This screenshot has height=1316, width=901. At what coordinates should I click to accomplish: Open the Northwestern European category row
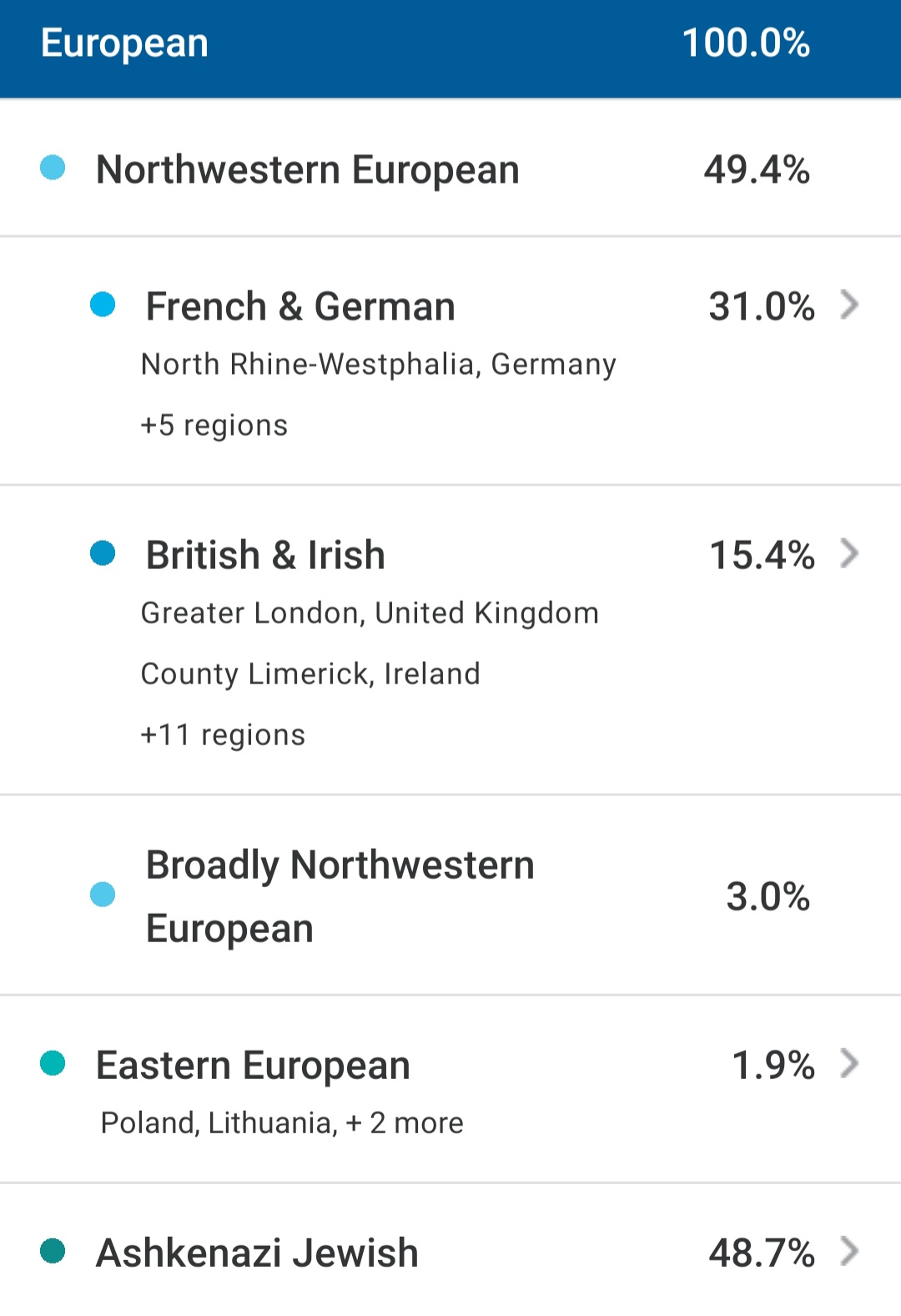pos(450,169)
